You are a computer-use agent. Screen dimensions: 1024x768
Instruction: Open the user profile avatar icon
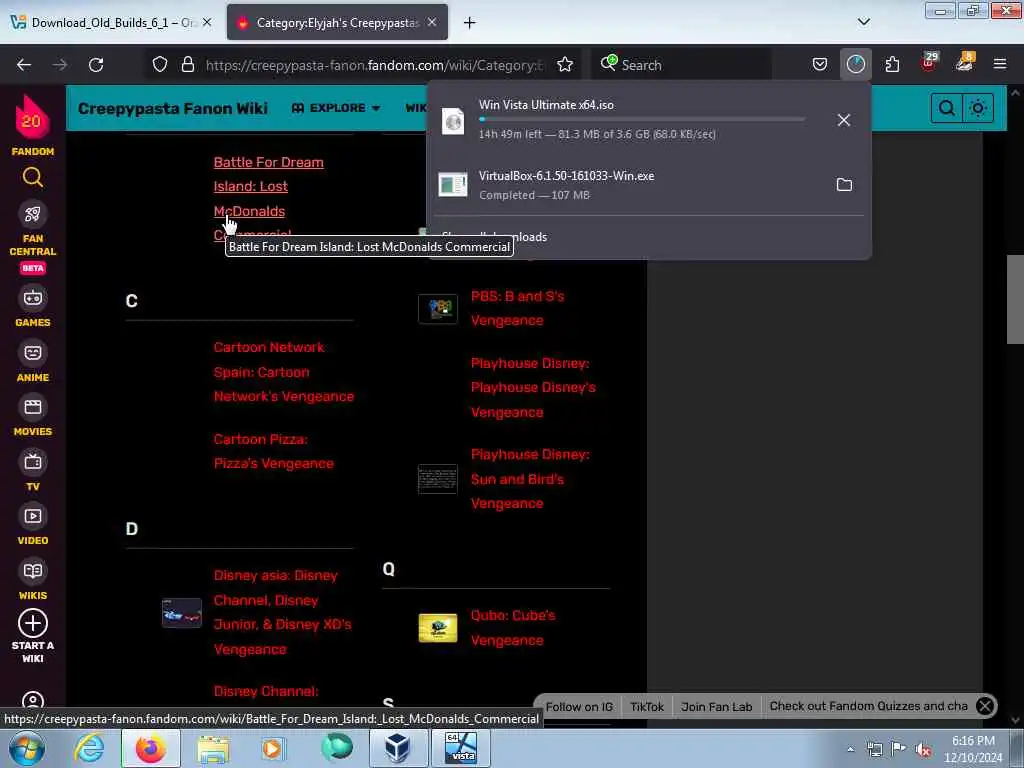(x=32, y=700)
